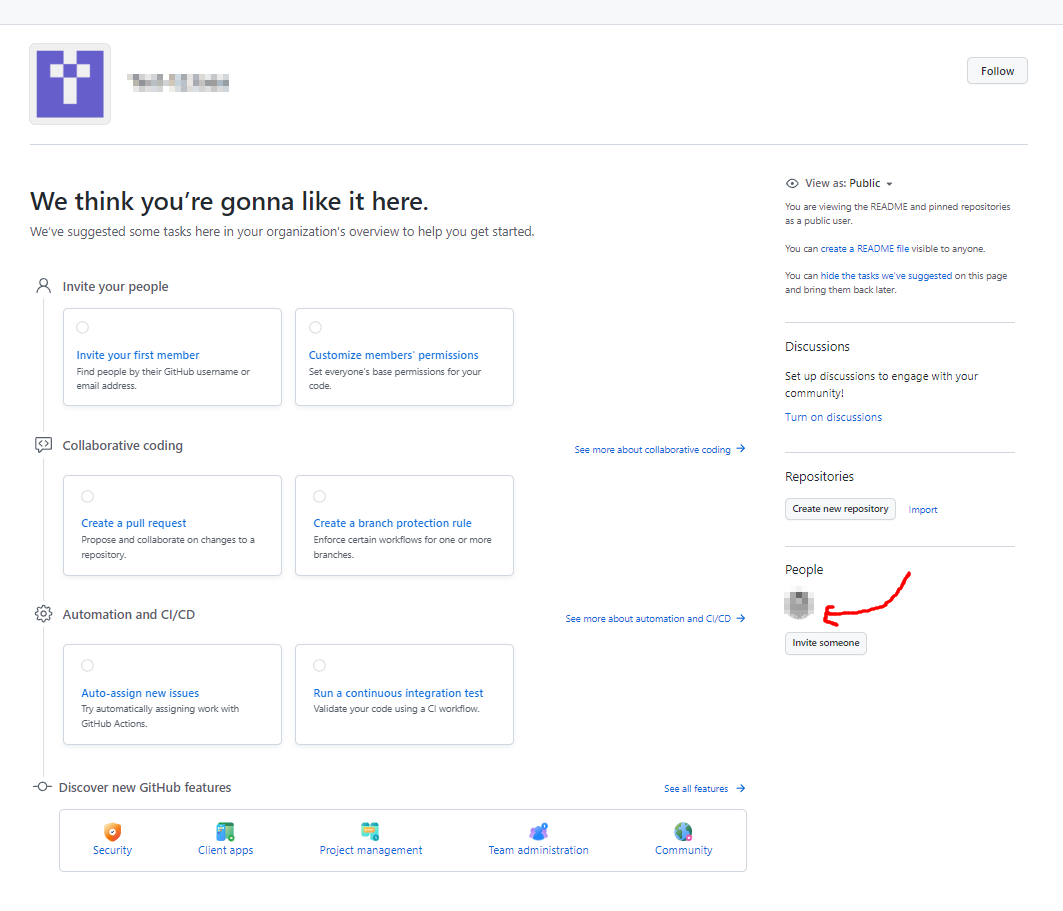Image resolution: width=1063 pixels, height=911 pixels.
Task: Click arrow after See more about automation
Action: [740, 618]
